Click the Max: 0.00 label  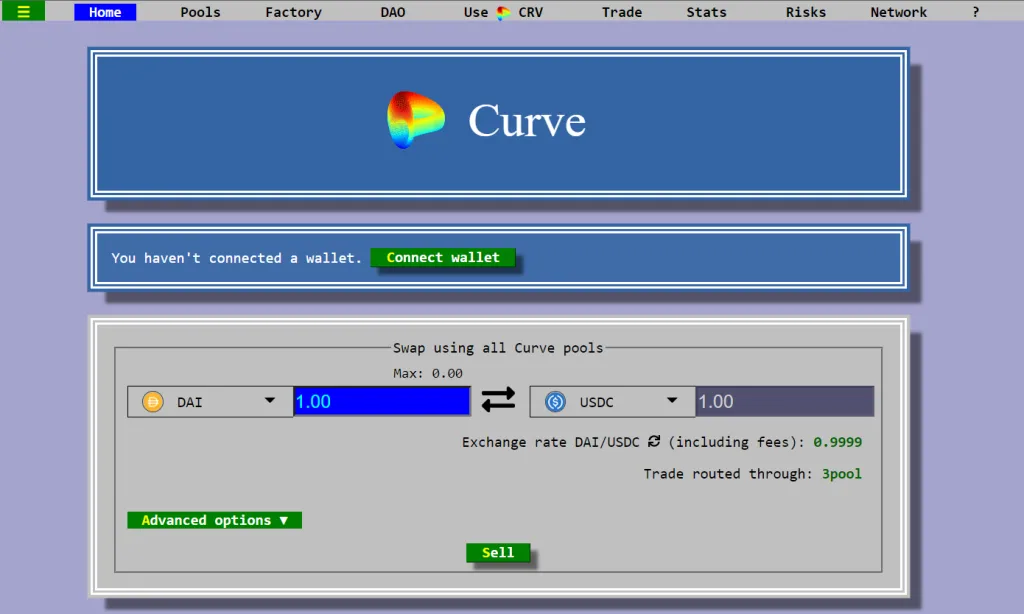[428, 373]
